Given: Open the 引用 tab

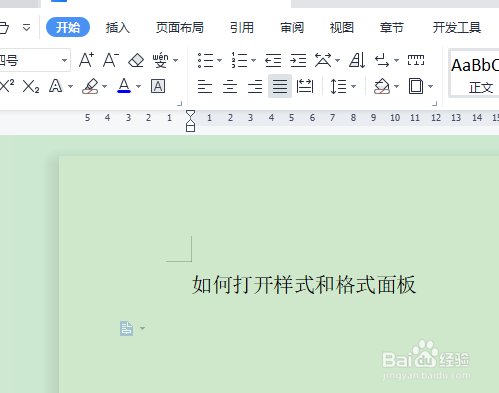Looking at the screenshot, I should click(242, 27).
